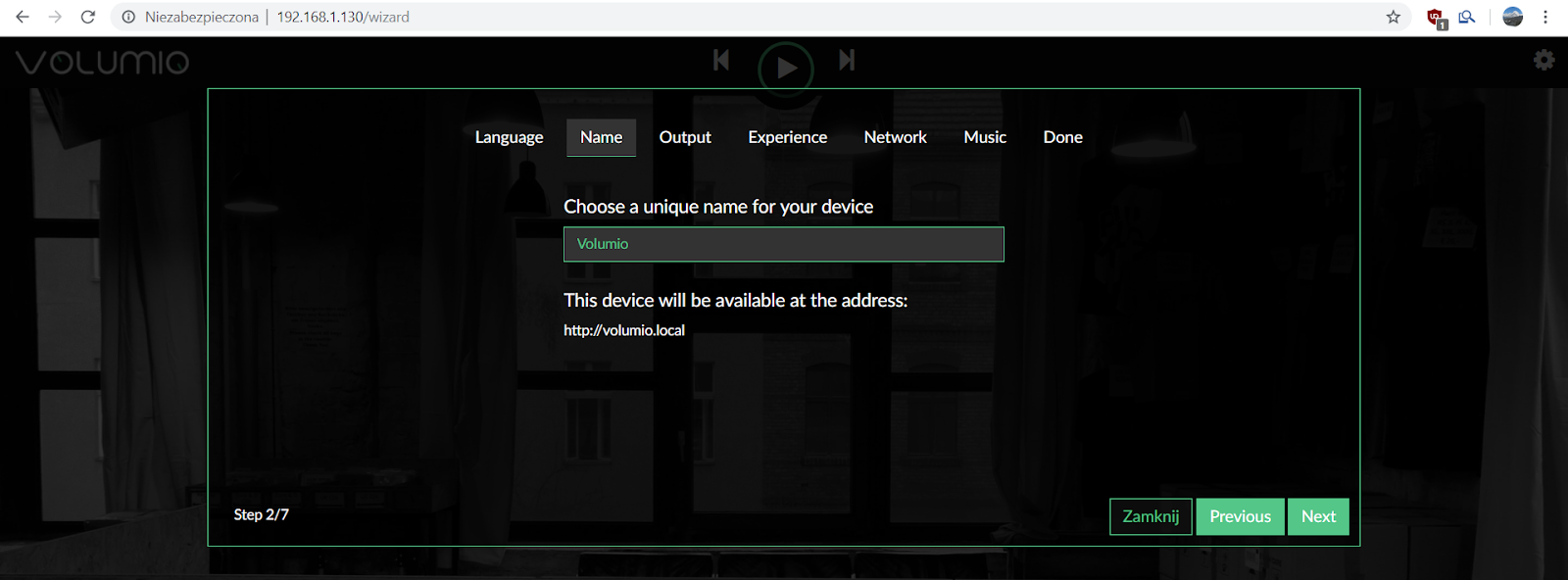The width and height of the screenshot is (1568, 580).
Task: Bookmark this page with the star
Action: (1394, 17)
